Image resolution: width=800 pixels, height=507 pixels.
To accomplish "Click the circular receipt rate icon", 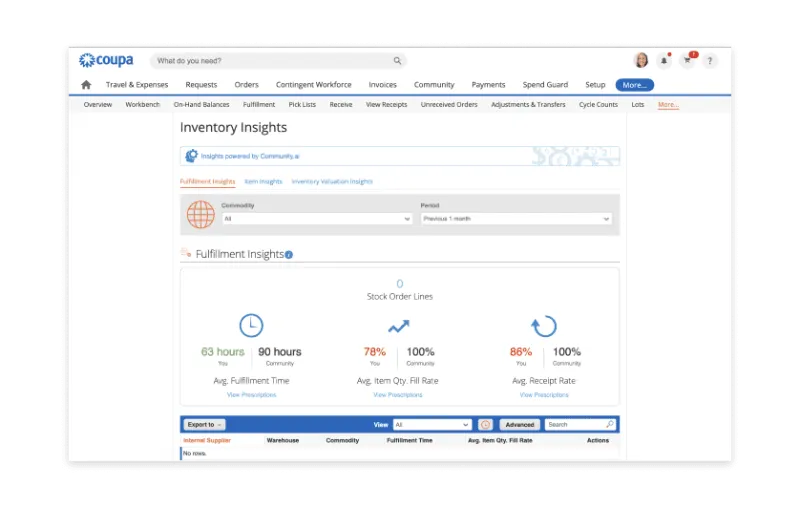I will (544, 326).
